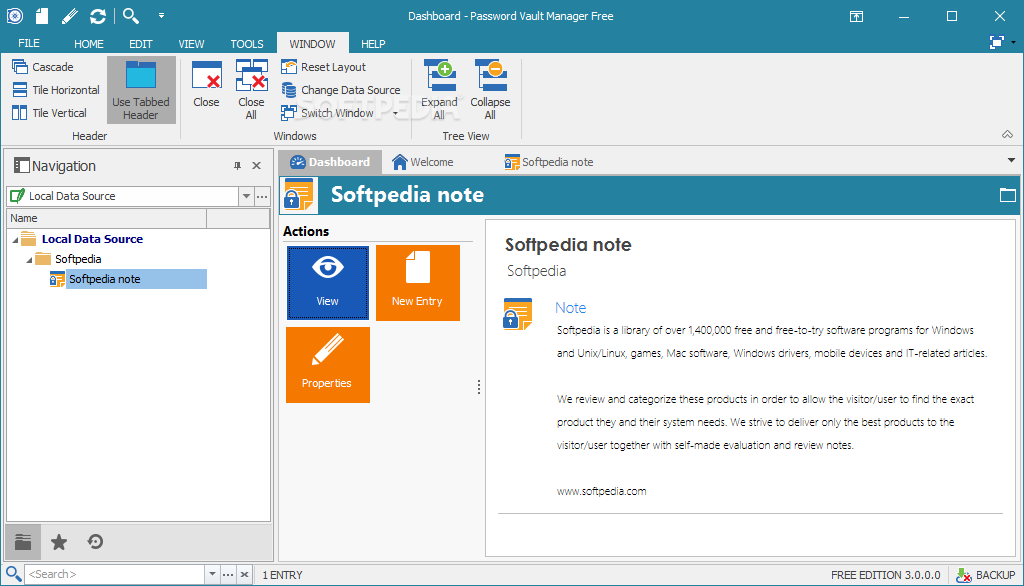
Task: Click Cascade windows option
Action: point(42,67)
